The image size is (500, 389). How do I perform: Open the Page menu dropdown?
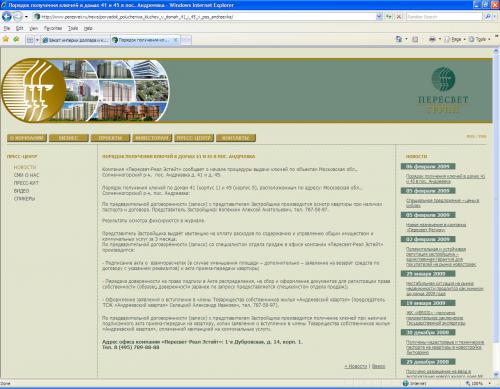tap(456, 39)
